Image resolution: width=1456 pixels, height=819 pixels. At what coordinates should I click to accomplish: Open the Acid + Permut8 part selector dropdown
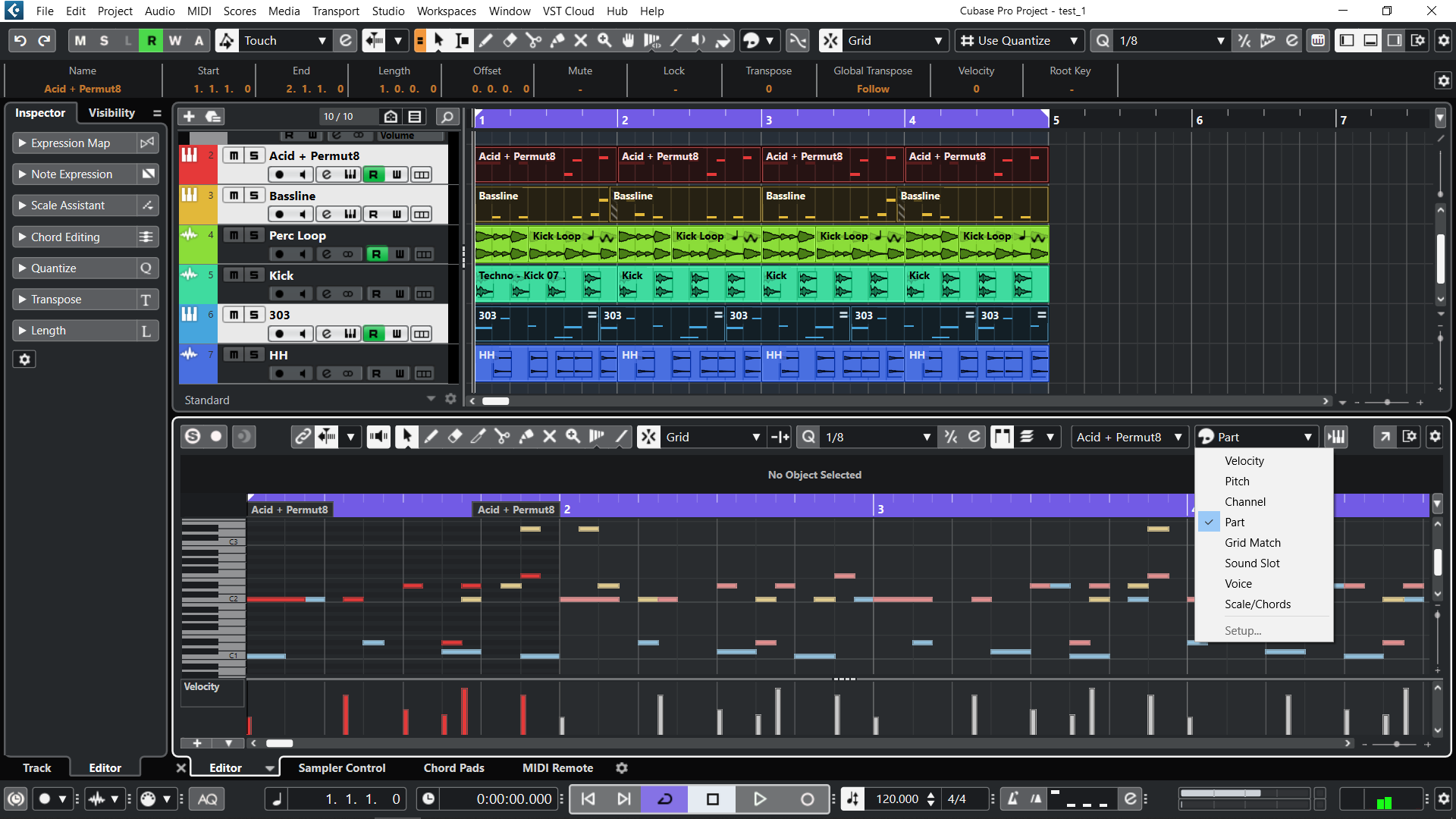point(1129,437)
